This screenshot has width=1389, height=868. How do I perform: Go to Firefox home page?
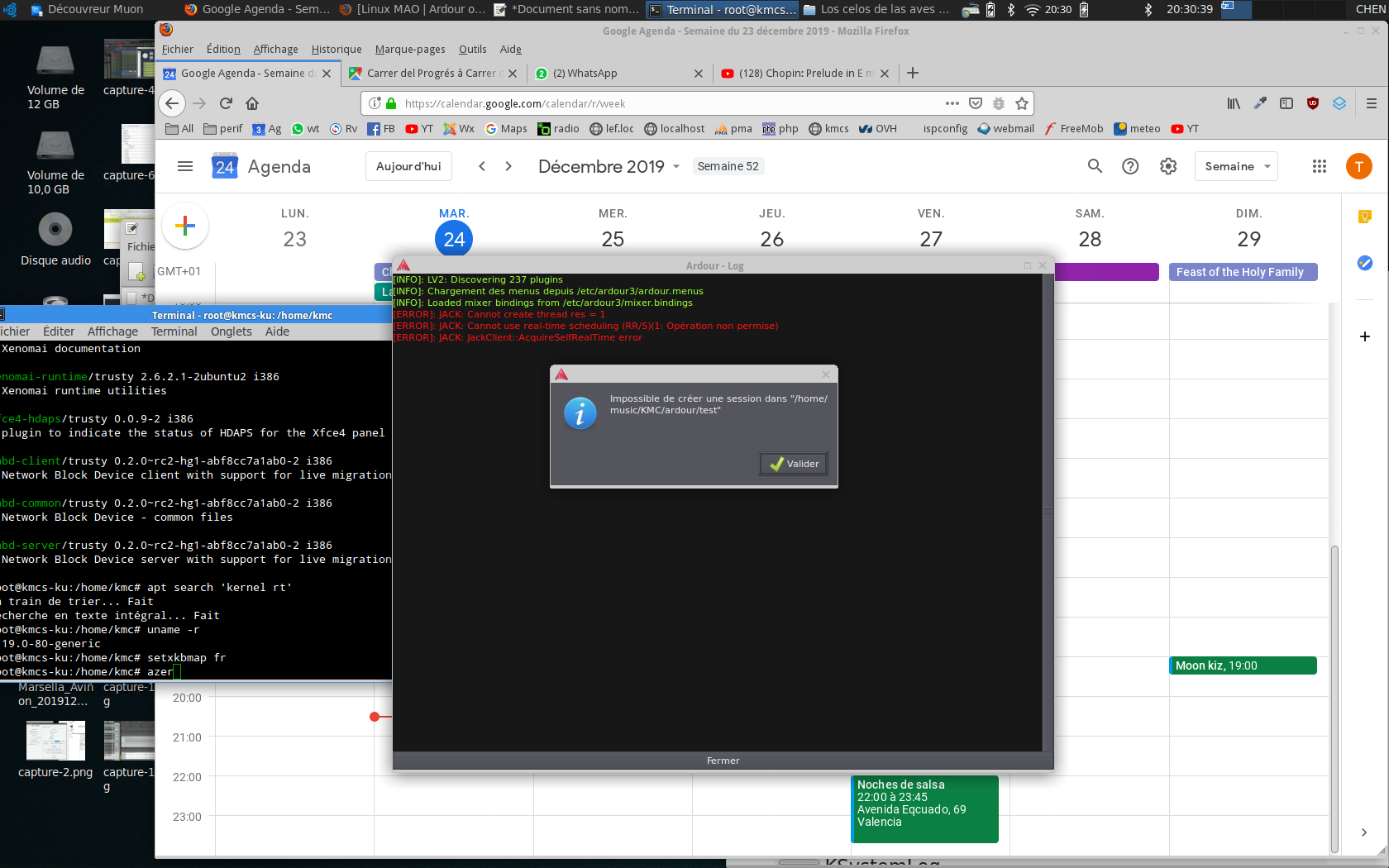tap(252, 103)
